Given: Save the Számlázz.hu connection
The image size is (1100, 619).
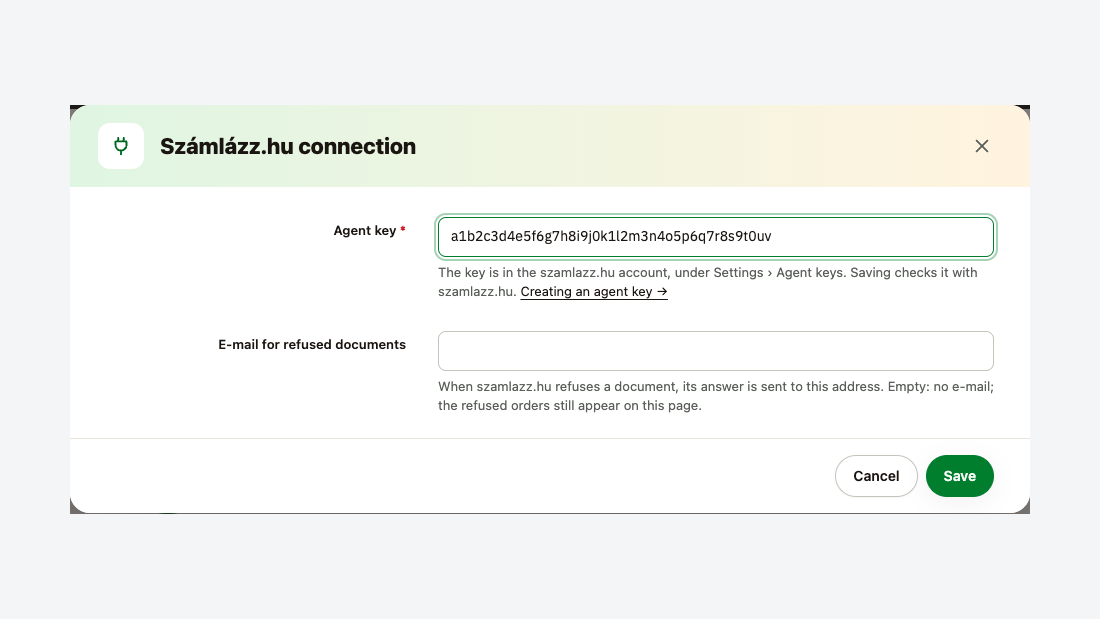Looking at the screenshot, I should [959, 476].
